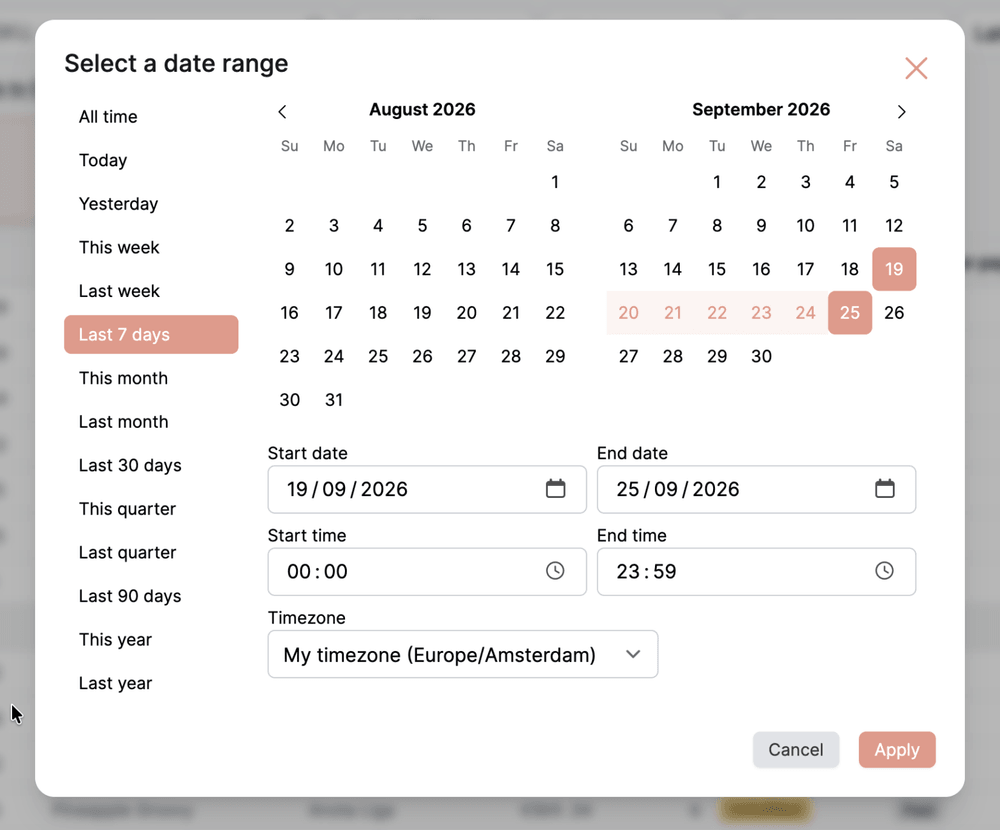Select the This year preset
1000x830 pixels.
point(151,640)
